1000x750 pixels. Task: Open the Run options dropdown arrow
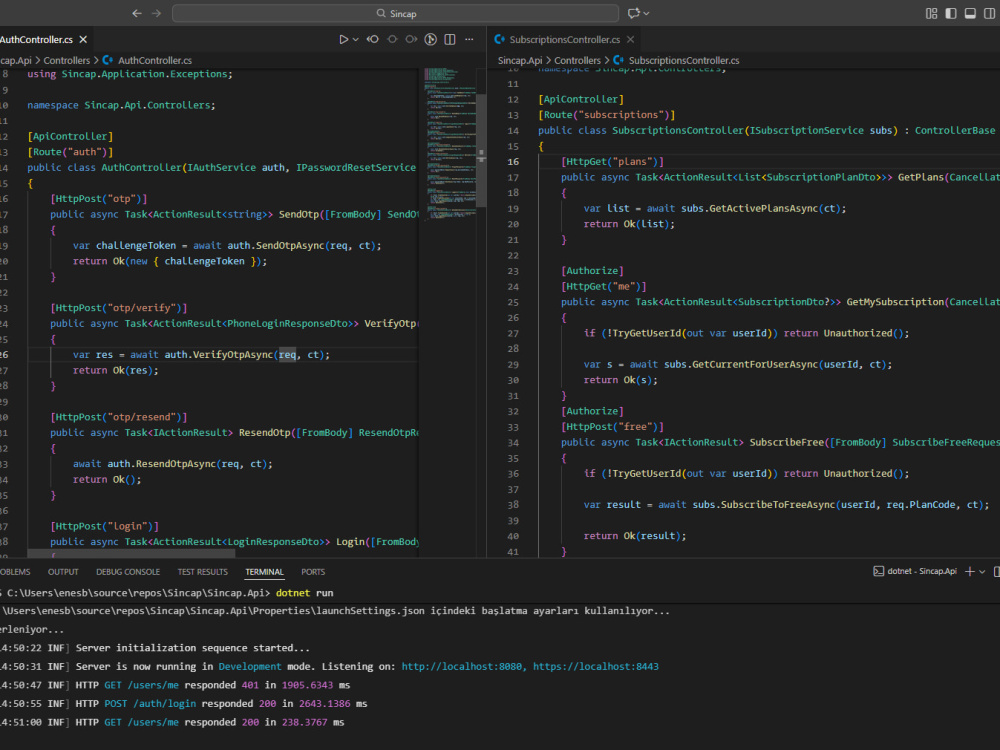356,40
